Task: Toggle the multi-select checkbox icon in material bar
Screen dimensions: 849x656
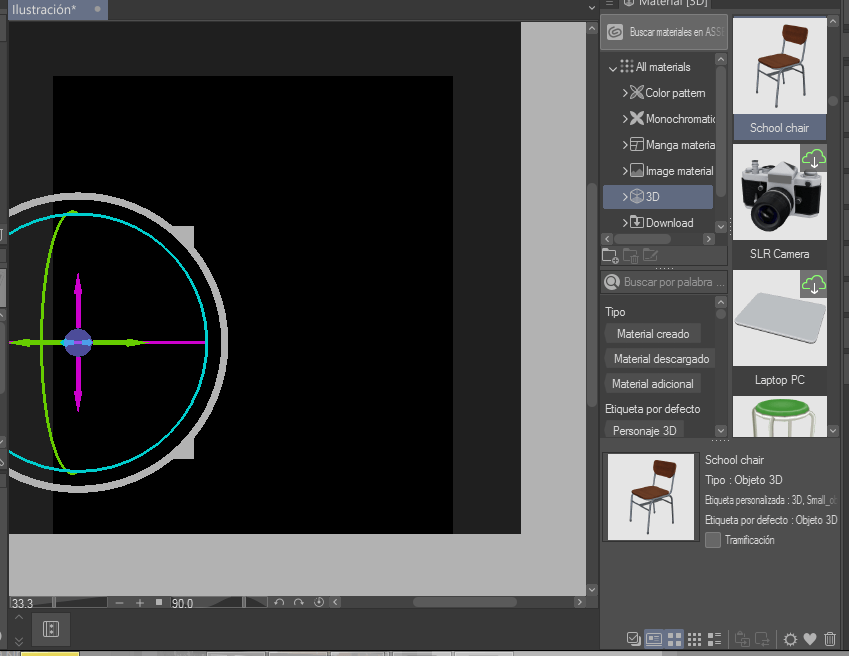Action: 632,639
